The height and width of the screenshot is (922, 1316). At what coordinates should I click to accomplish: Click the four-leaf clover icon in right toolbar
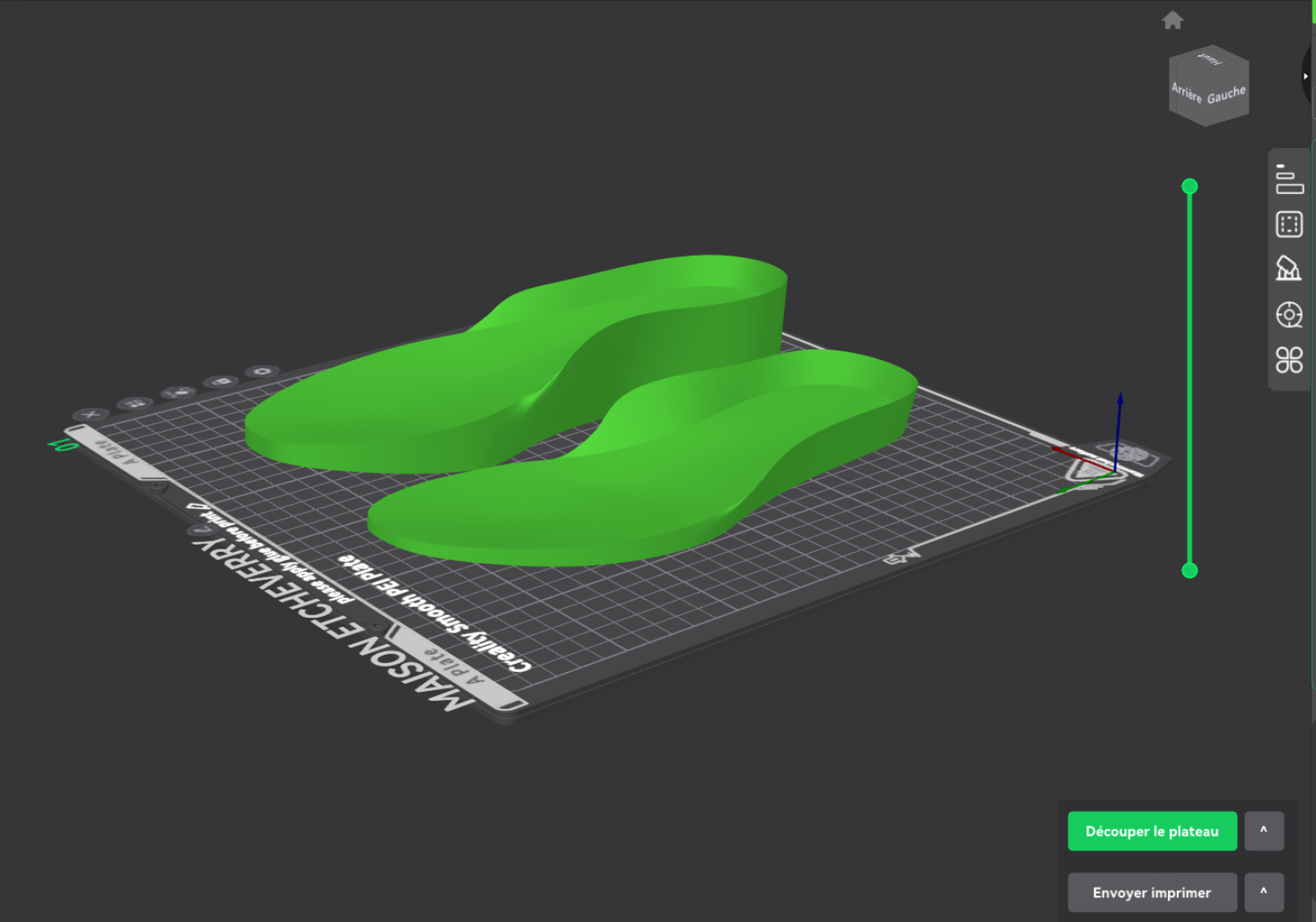click(1289, 360)
